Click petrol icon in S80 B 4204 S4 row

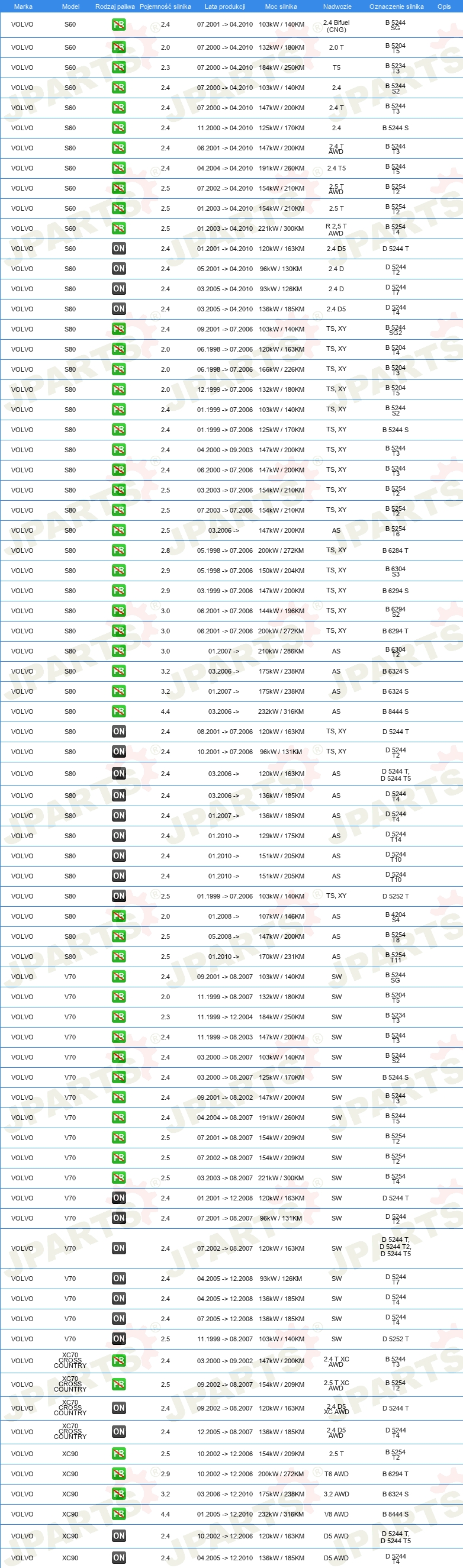pyautogui.click(x=119, y=916)
